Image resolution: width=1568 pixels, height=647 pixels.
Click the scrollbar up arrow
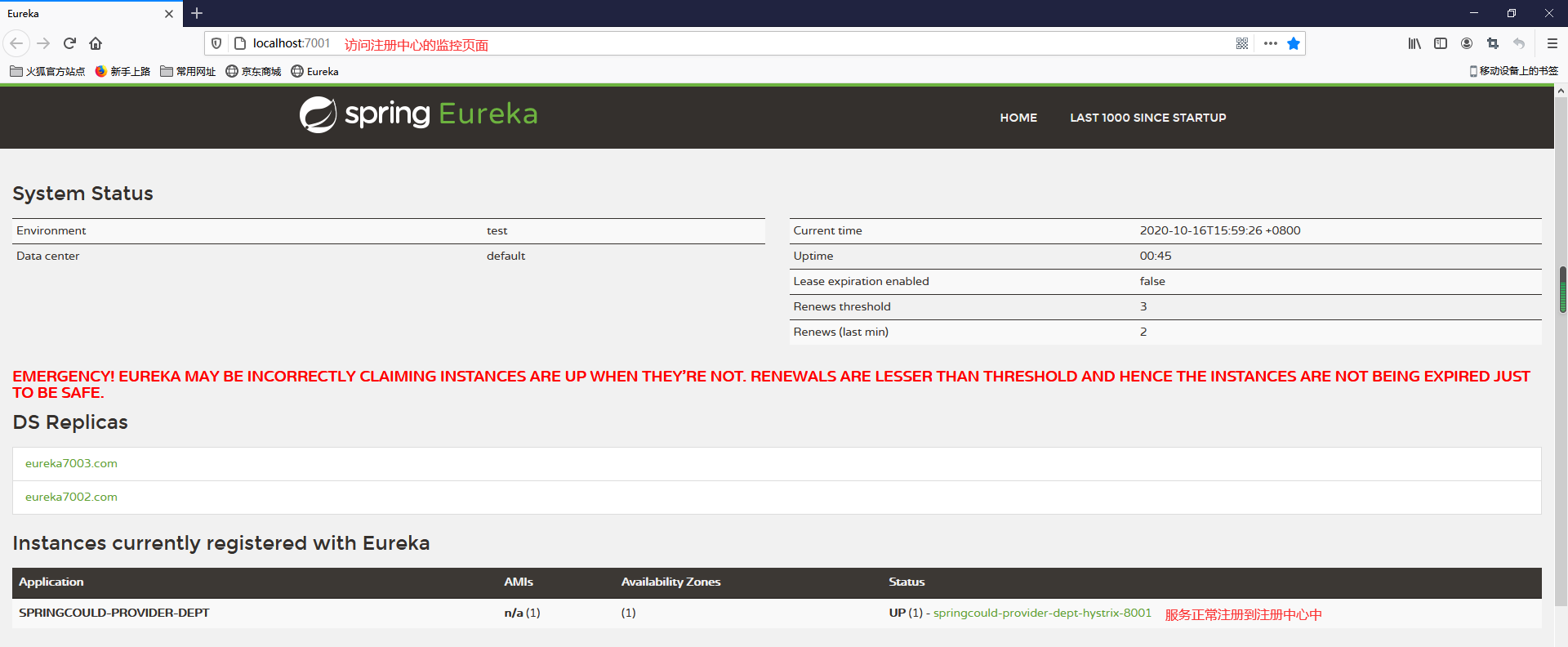pyautogui.click(x=1561, y=91)
